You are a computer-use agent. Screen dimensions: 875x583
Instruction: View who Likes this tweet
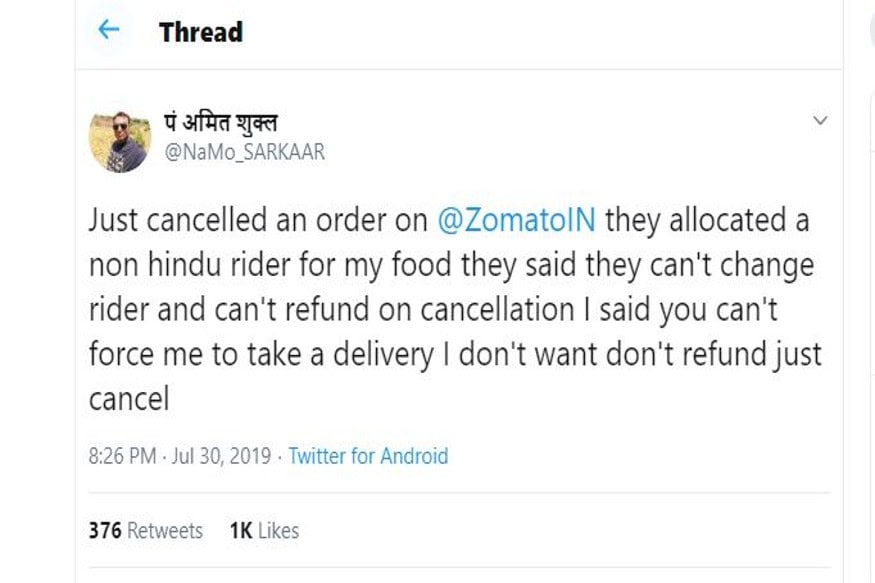coord(279,530)
